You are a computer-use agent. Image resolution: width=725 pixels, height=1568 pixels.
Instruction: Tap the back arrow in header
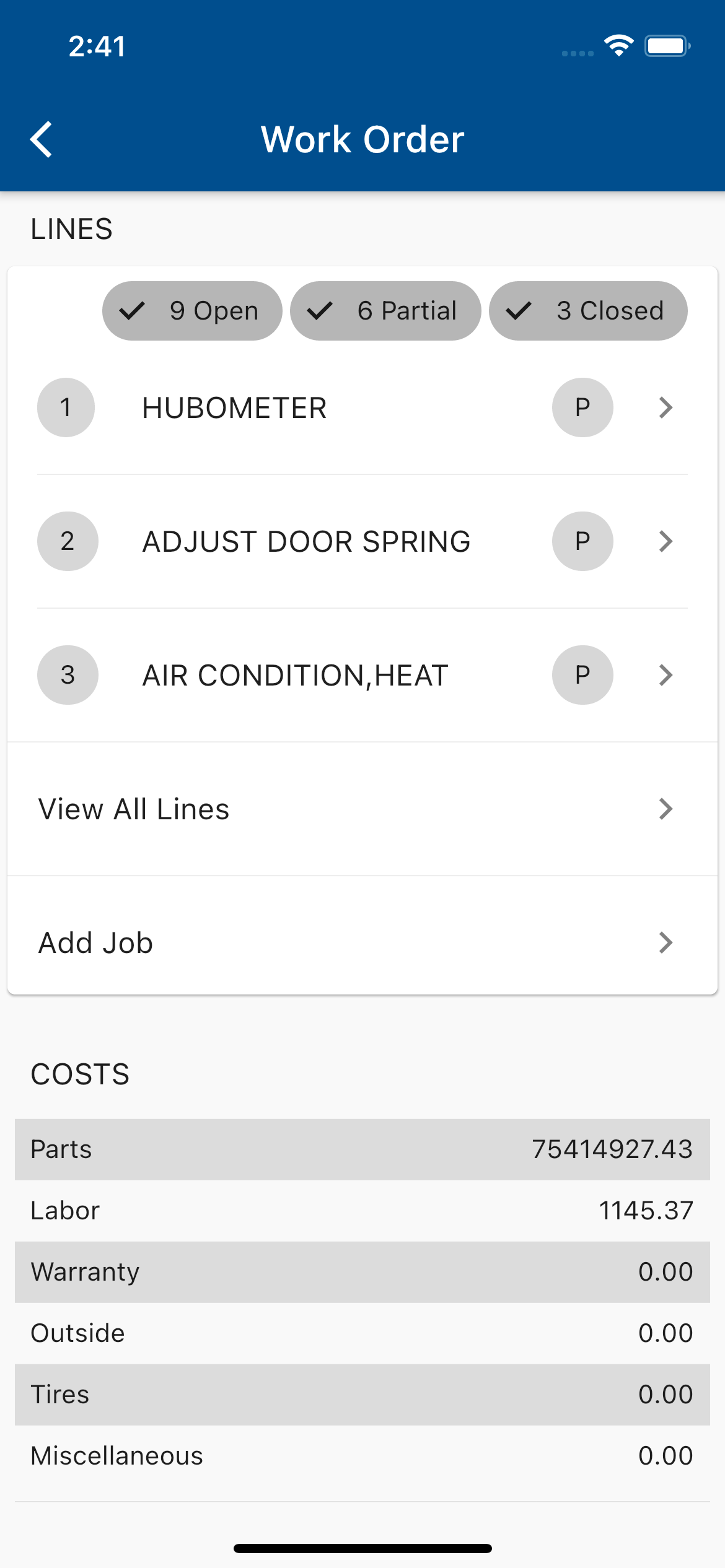(x=42, y=139)
